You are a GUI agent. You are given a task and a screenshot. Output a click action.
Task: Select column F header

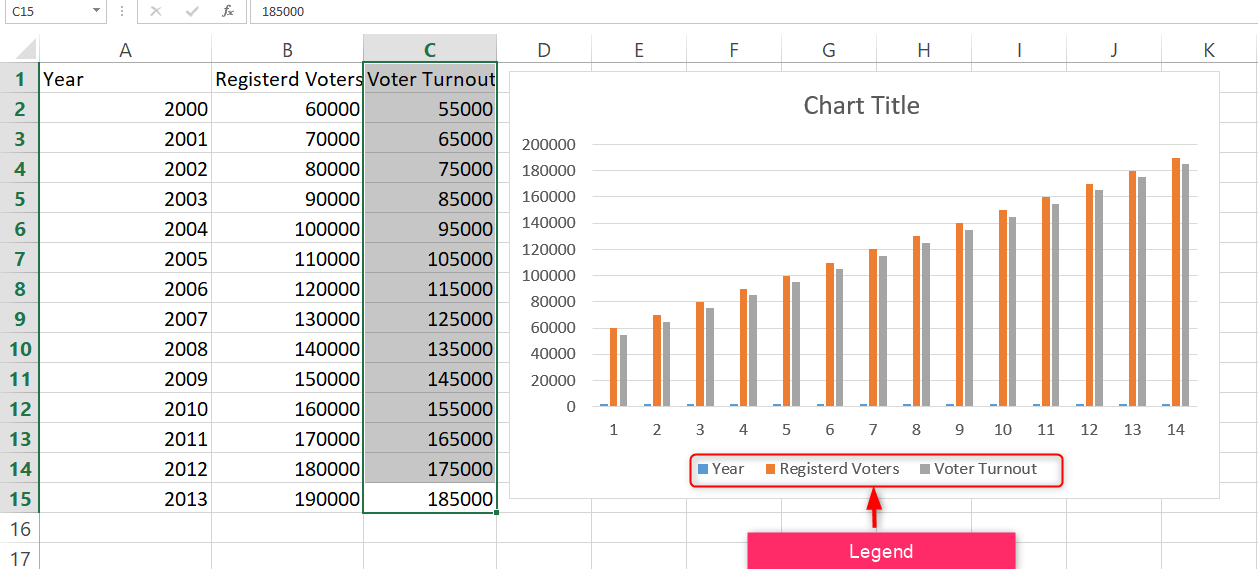(x=734, y=50)
